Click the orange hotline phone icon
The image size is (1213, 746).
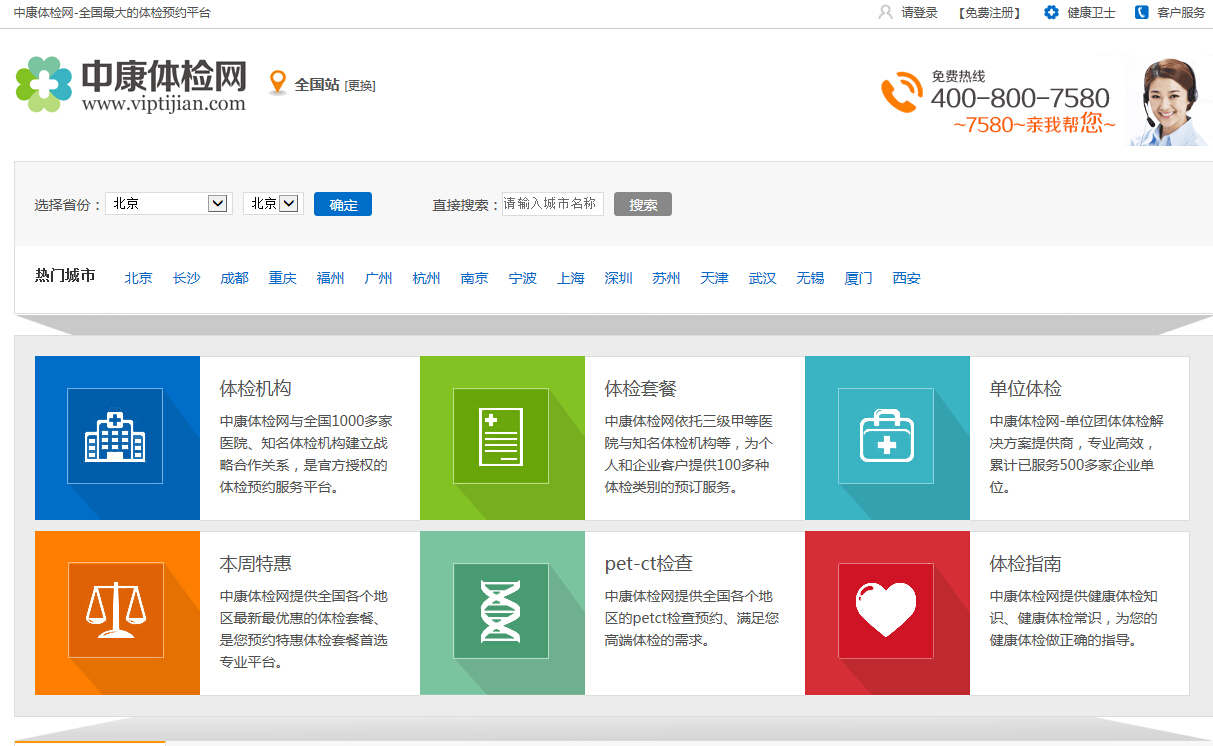[x=902, y=92]
